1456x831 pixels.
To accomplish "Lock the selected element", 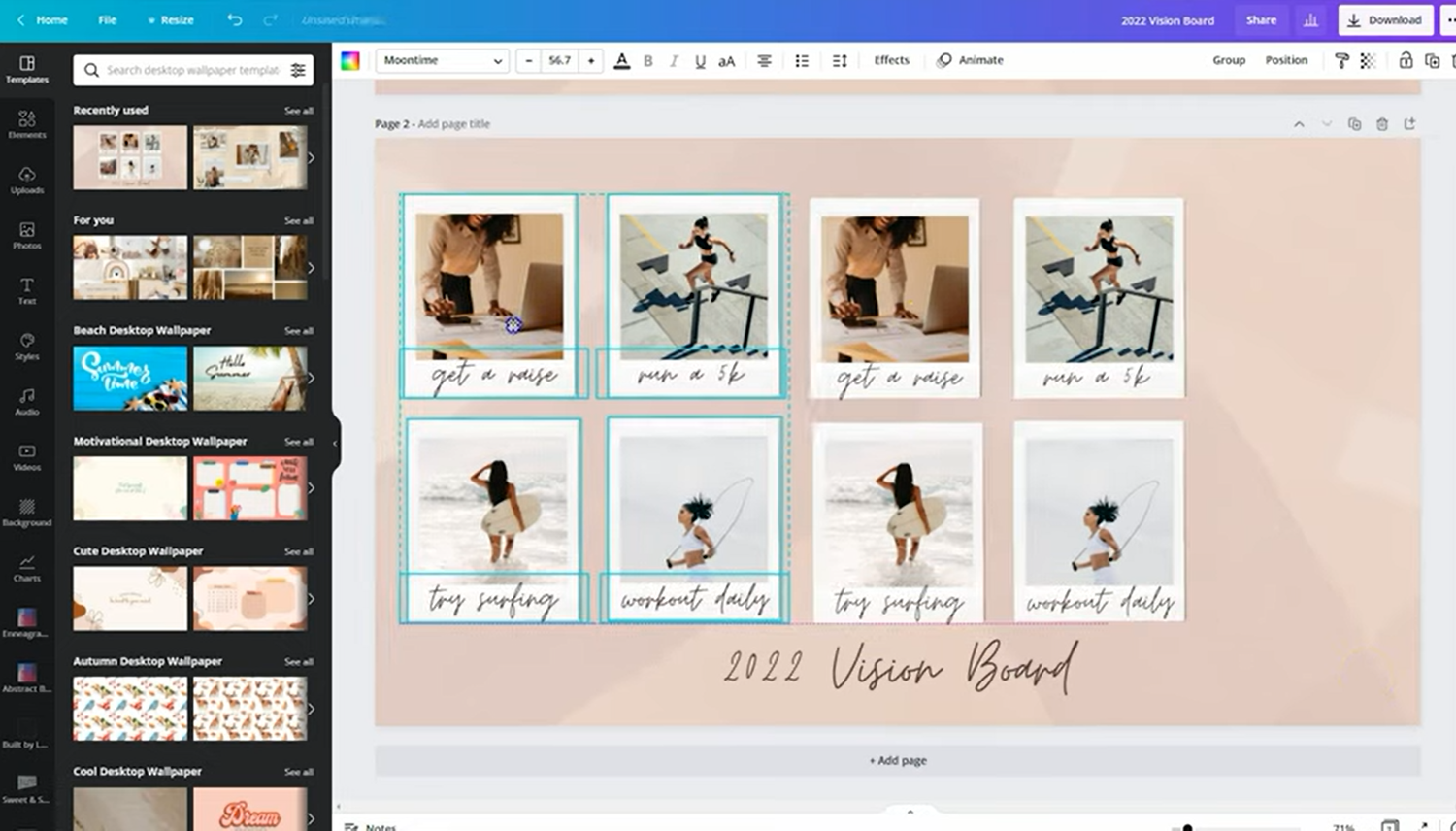I will click(1406, 59).
